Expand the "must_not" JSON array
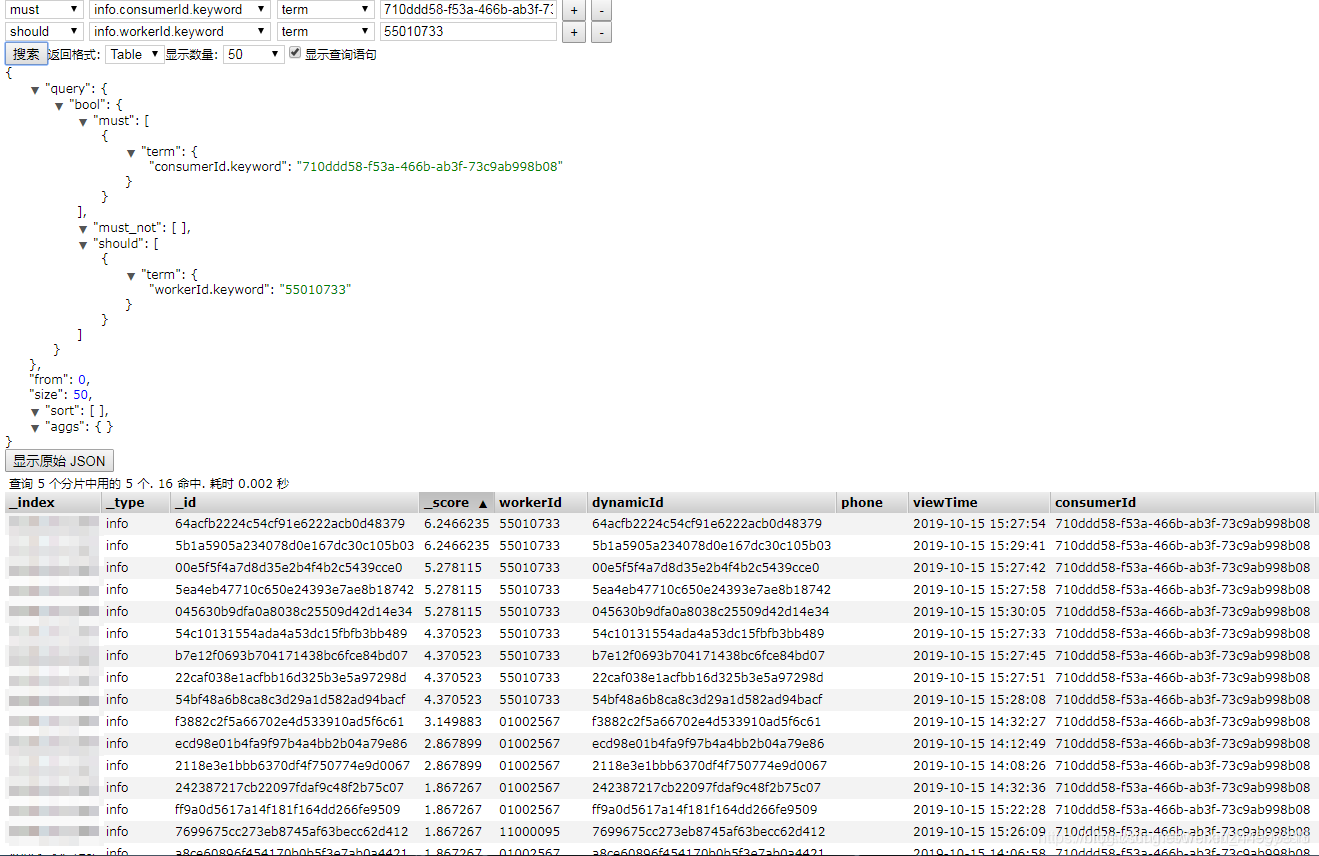This screenshot has width=1319, height=856. 84,228
